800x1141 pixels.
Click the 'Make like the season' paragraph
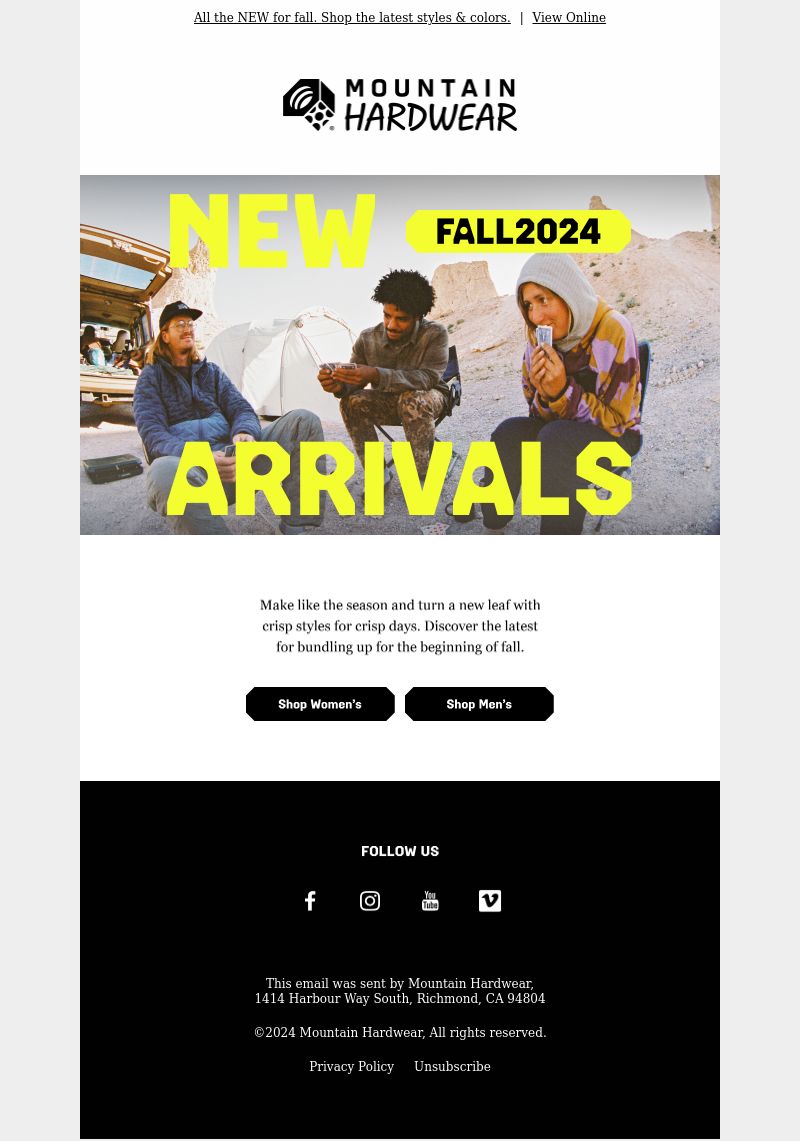(400, 626)
